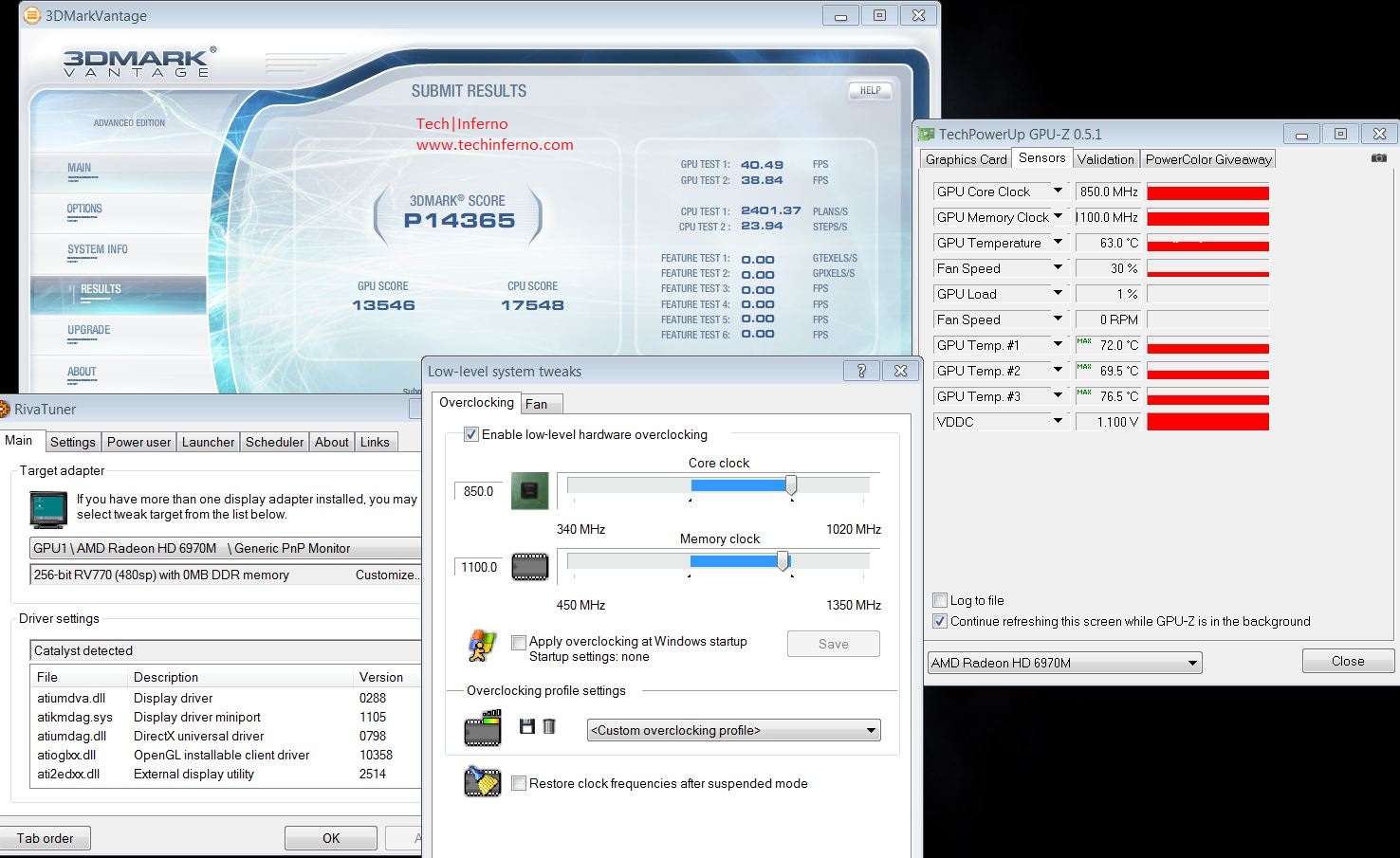Open GPU Memory Clock sensor dropdown
1400x858 pixels.
(1058, 217)
